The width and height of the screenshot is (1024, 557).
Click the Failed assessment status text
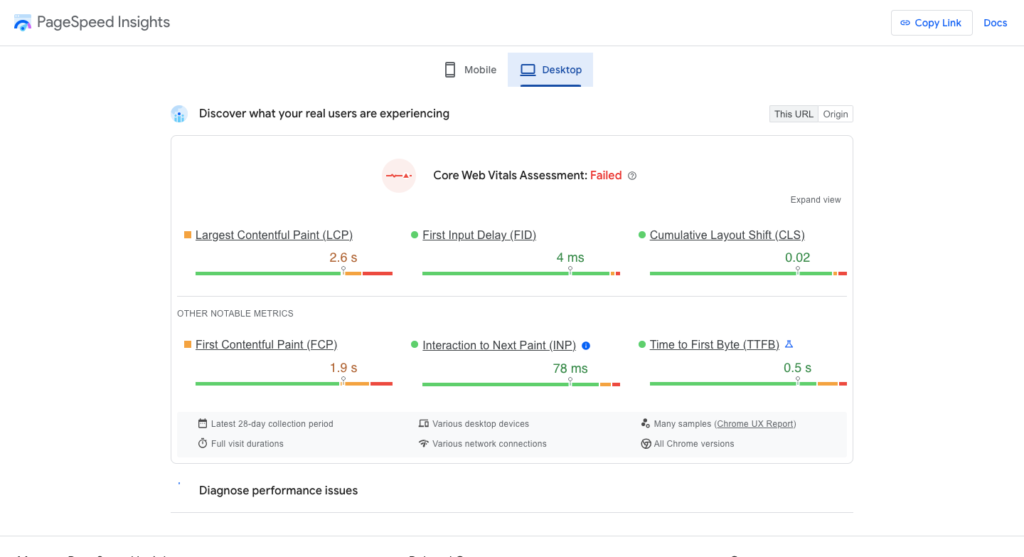[606, 176]
